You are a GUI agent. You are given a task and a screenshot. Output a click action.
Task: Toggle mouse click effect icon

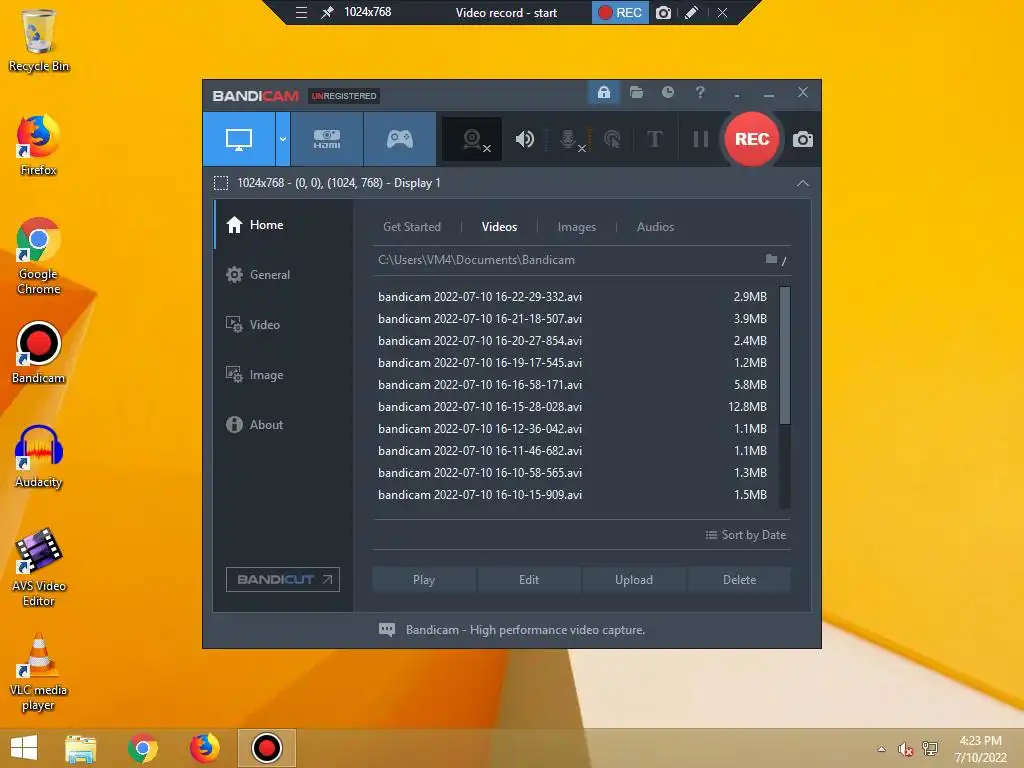(x=612, y=139)
